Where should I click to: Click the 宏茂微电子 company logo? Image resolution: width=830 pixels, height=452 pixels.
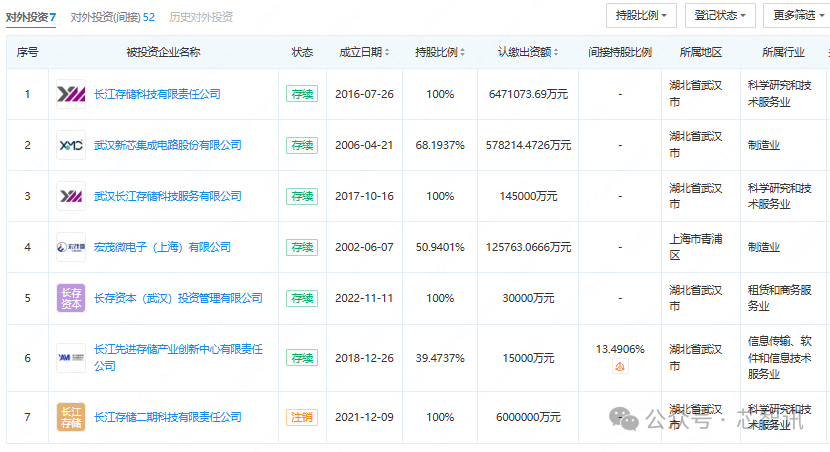pos(71,247)
